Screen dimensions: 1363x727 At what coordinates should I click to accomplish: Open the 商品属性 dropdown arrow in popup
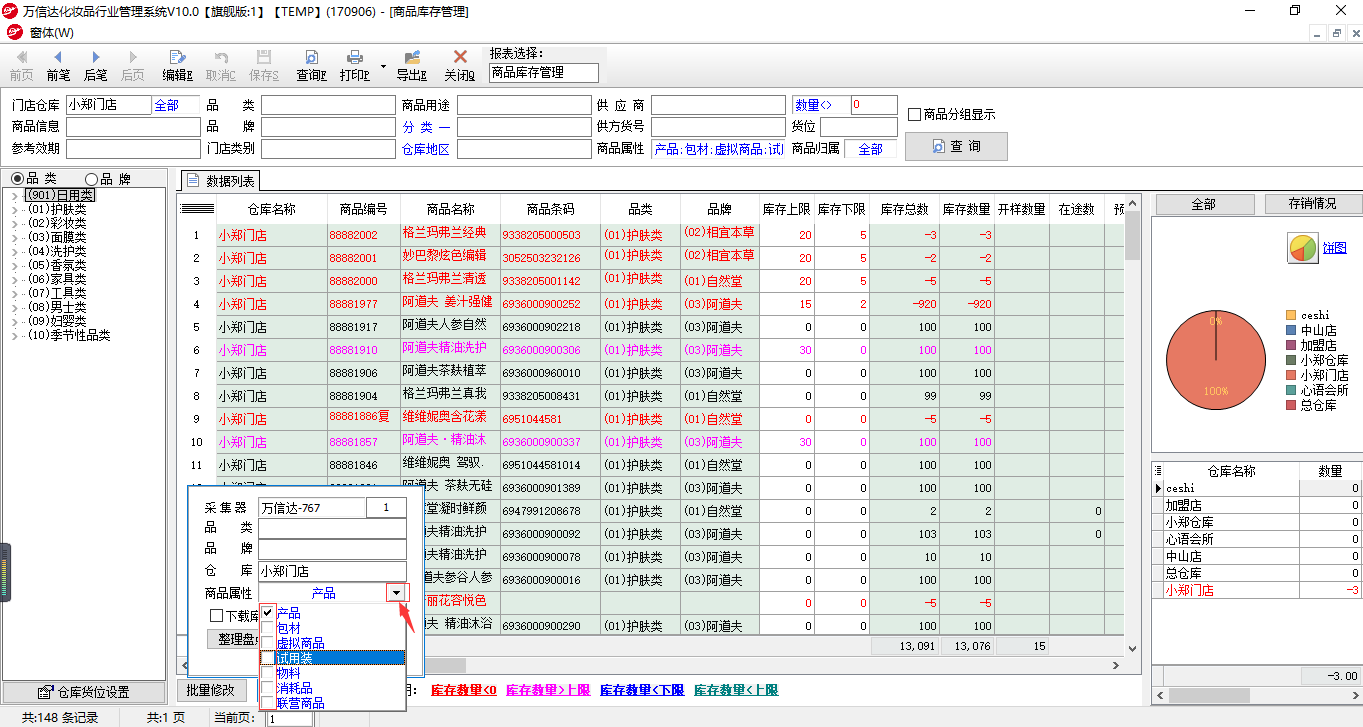point(397,593)
